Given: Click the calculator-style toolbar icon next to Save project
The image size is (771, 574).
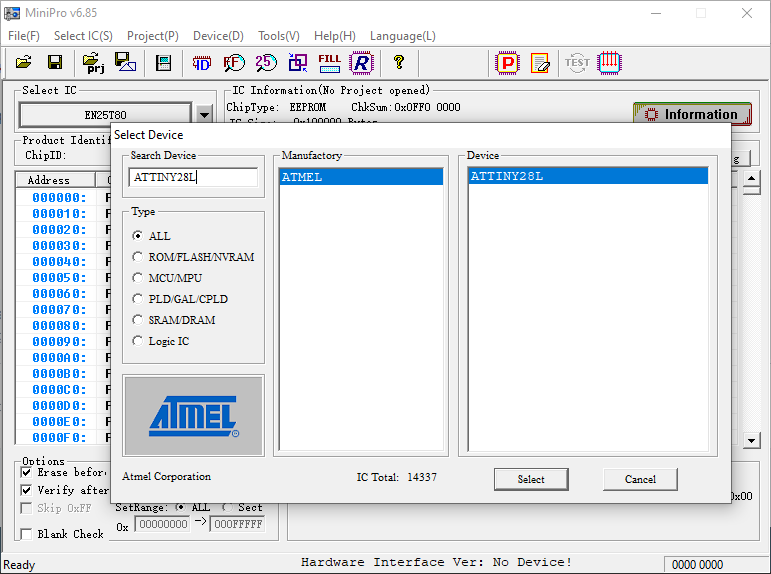Looking at the screenshot, I should [x=163, y=63].
